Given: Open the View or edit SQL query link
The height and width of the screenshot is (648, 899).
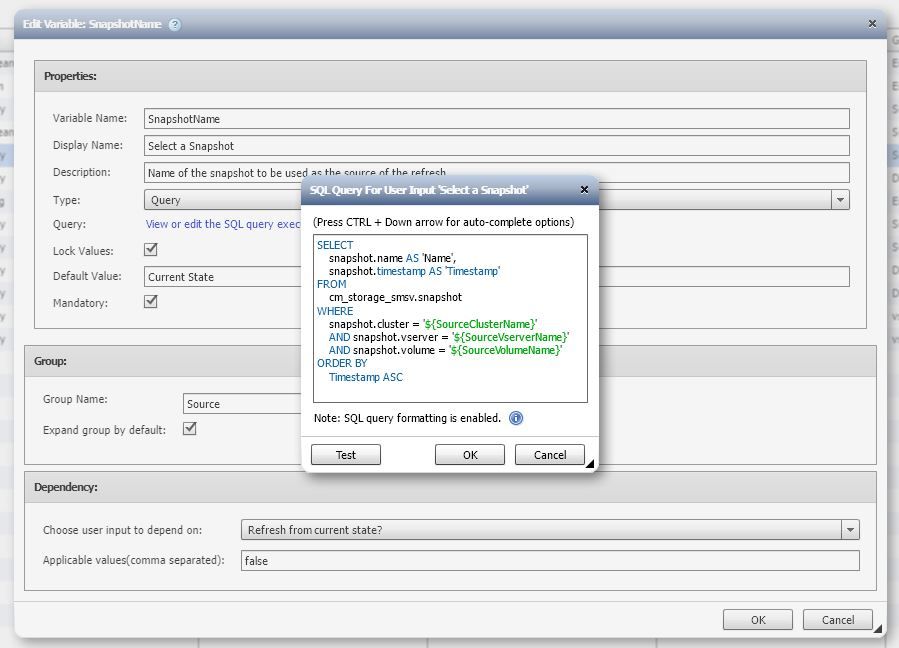Looking at the screenshot, I should click(223, 224).
